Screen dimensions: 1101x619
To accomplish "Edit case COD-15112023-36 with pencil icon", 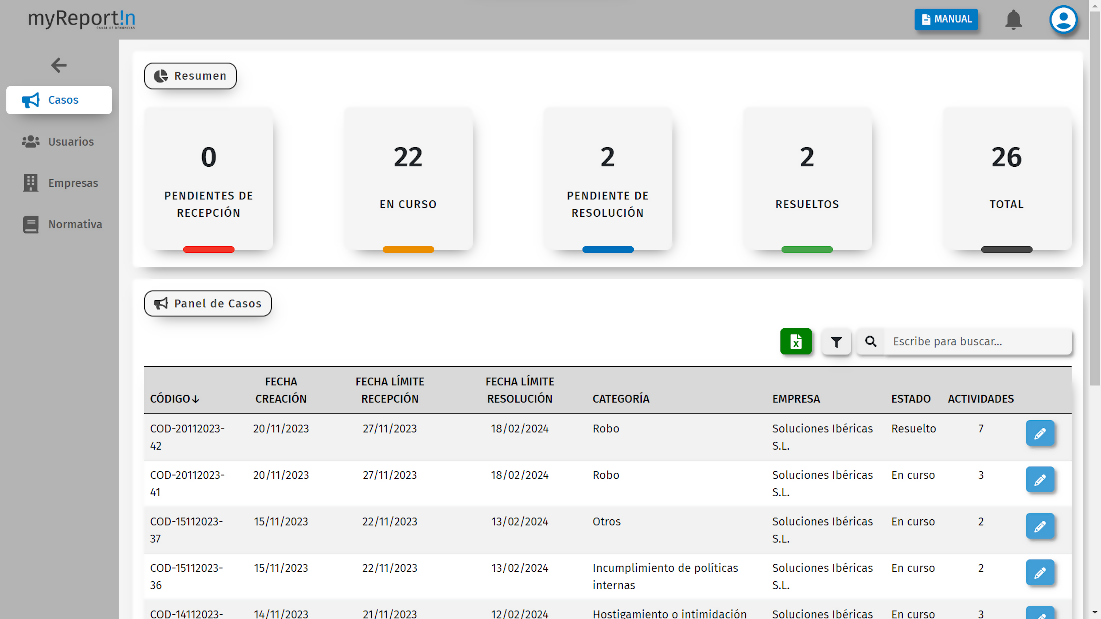I will [1040, 573].
